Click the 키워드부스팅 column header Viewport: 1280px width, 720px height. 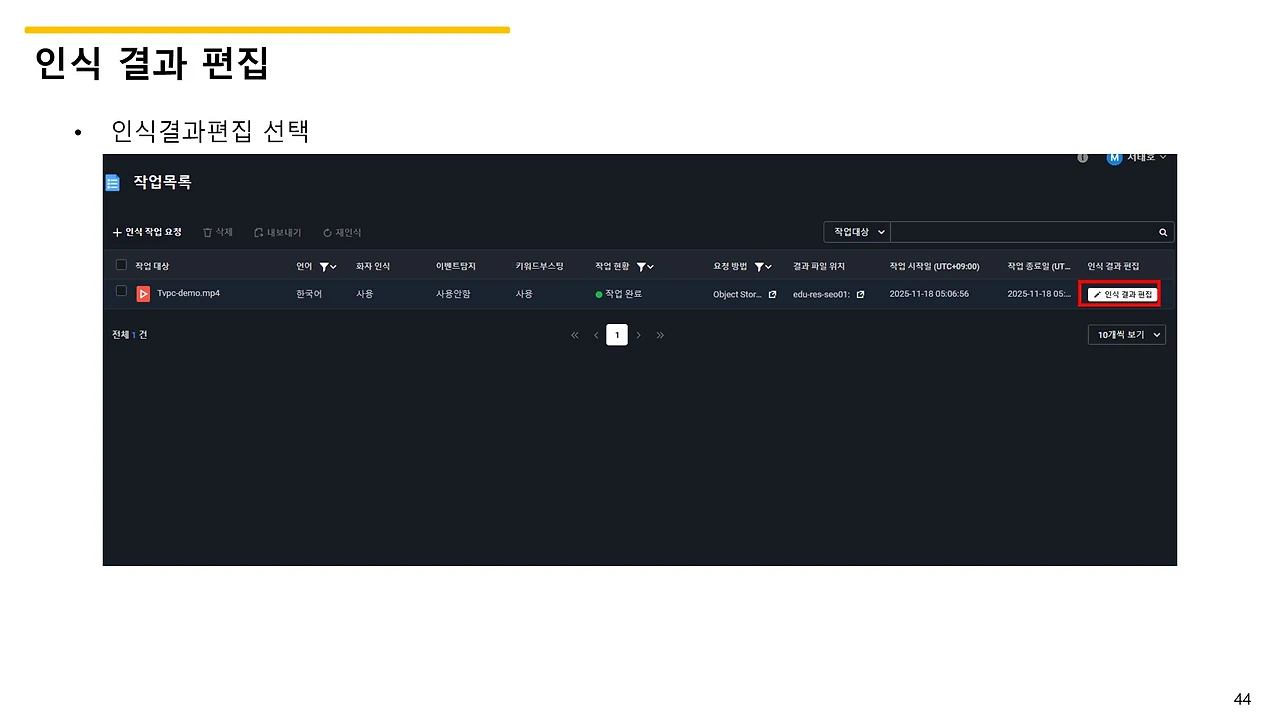click(539, 266)
